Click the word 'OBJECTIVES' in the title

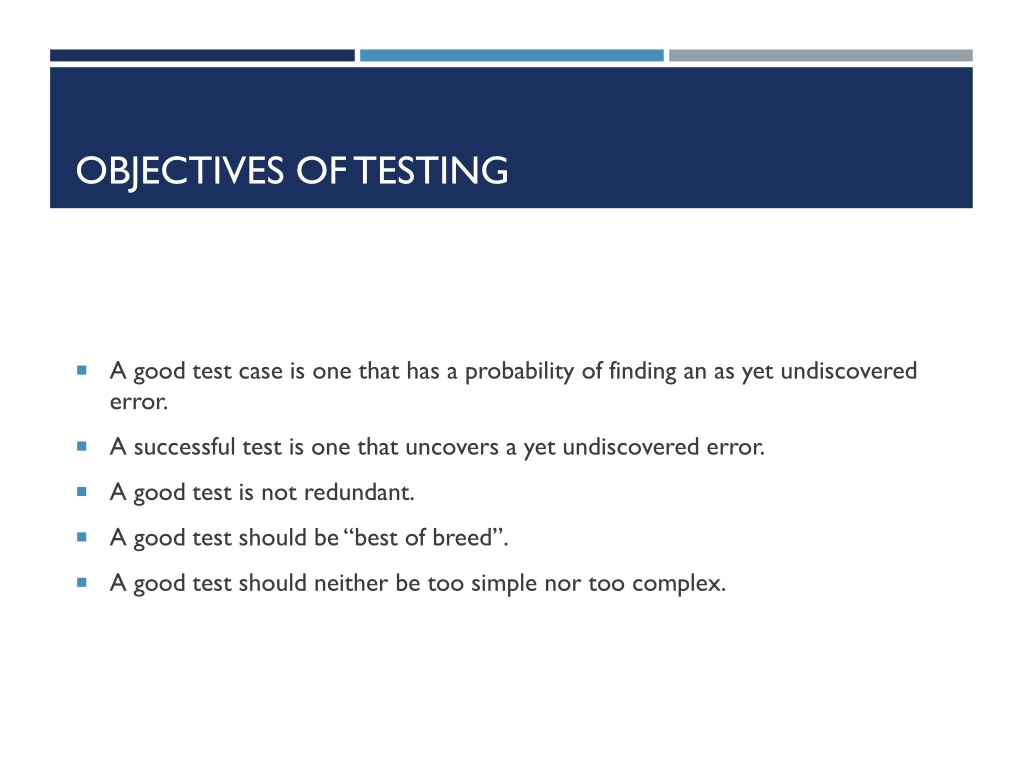click(180, 172)
